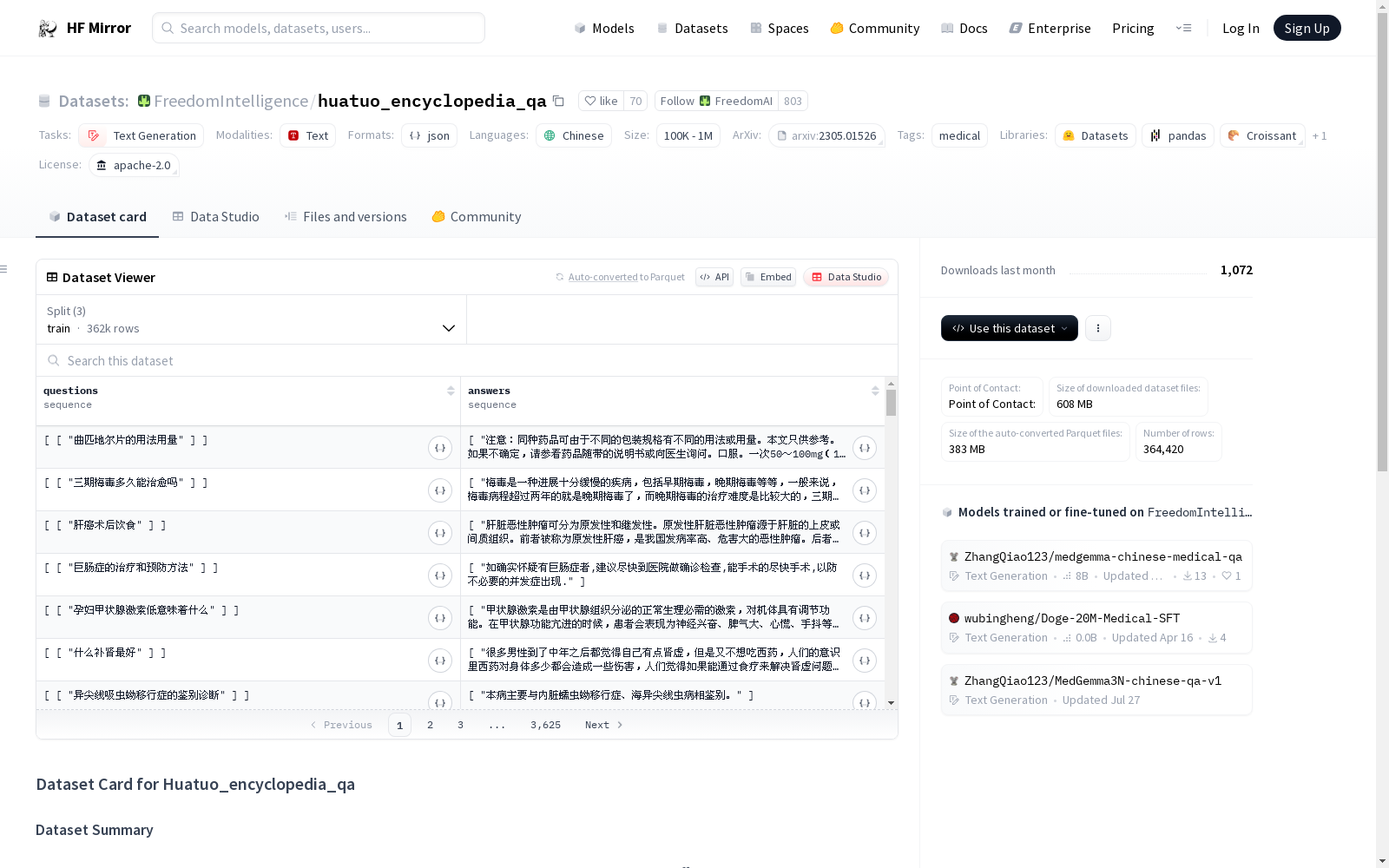Show the additional +1 libraries
Screen dimensions: 1389x868
(1320, 135)
